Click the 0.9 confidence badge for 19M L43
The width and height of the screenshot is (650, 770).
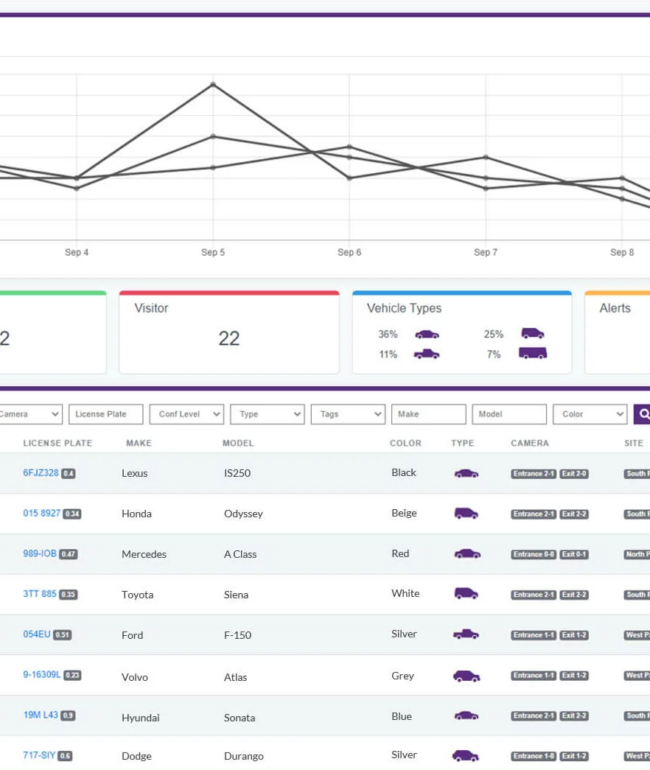tap(68, 715)
